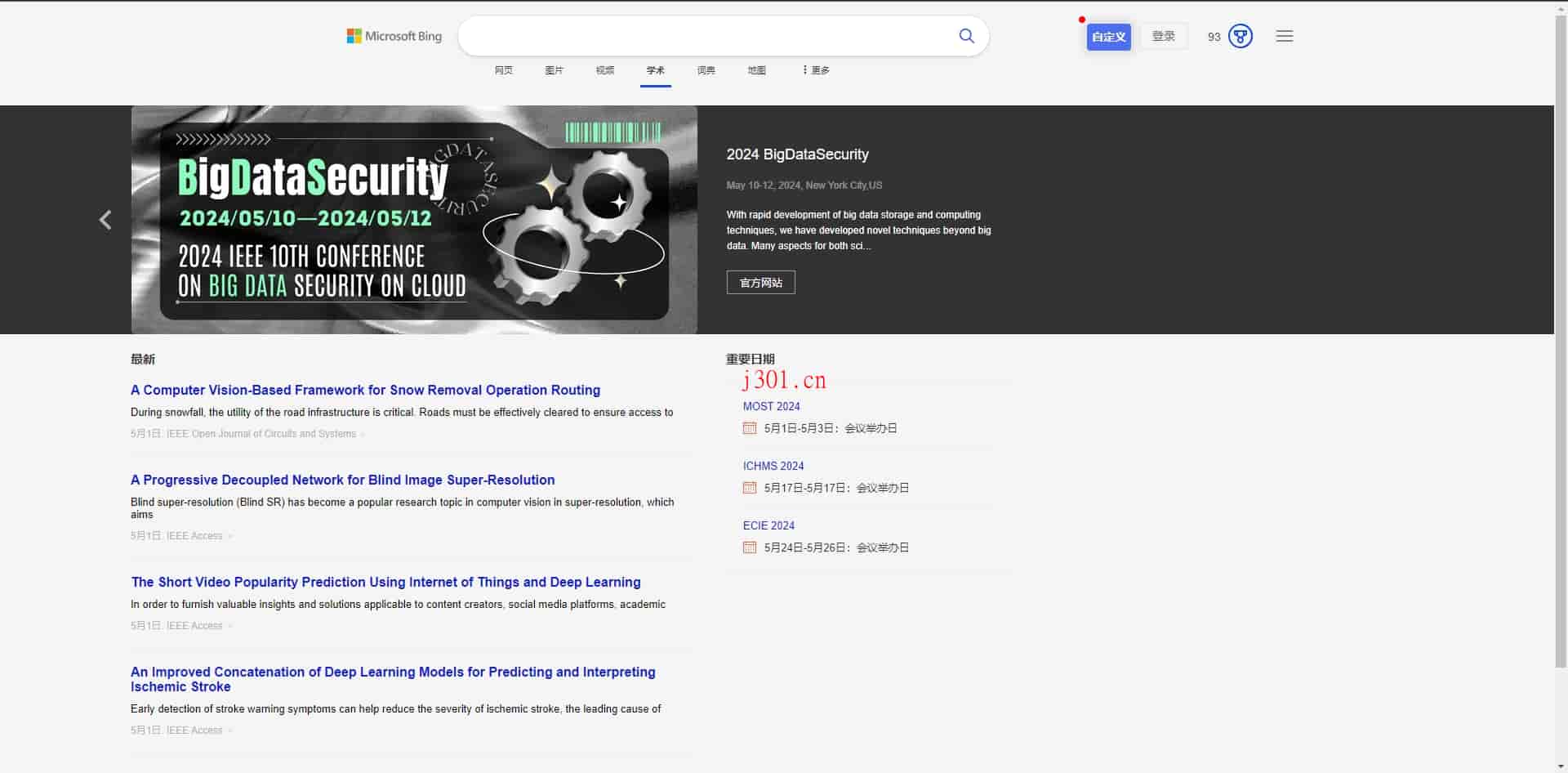Open the ICHMS 2024 conference link
This screenshot has height=773, width=1568.
click(773, 466)
